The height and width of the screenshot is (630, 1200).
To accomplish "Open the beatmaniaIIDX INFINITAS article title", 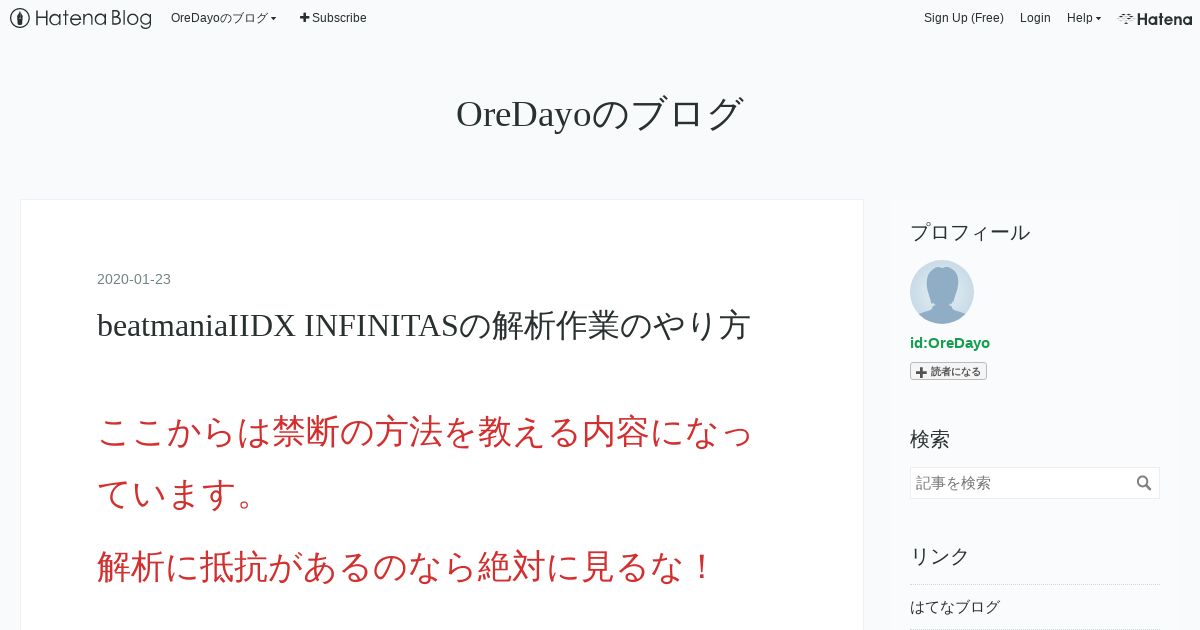I will pyautogui.click(x=424, y=326).
